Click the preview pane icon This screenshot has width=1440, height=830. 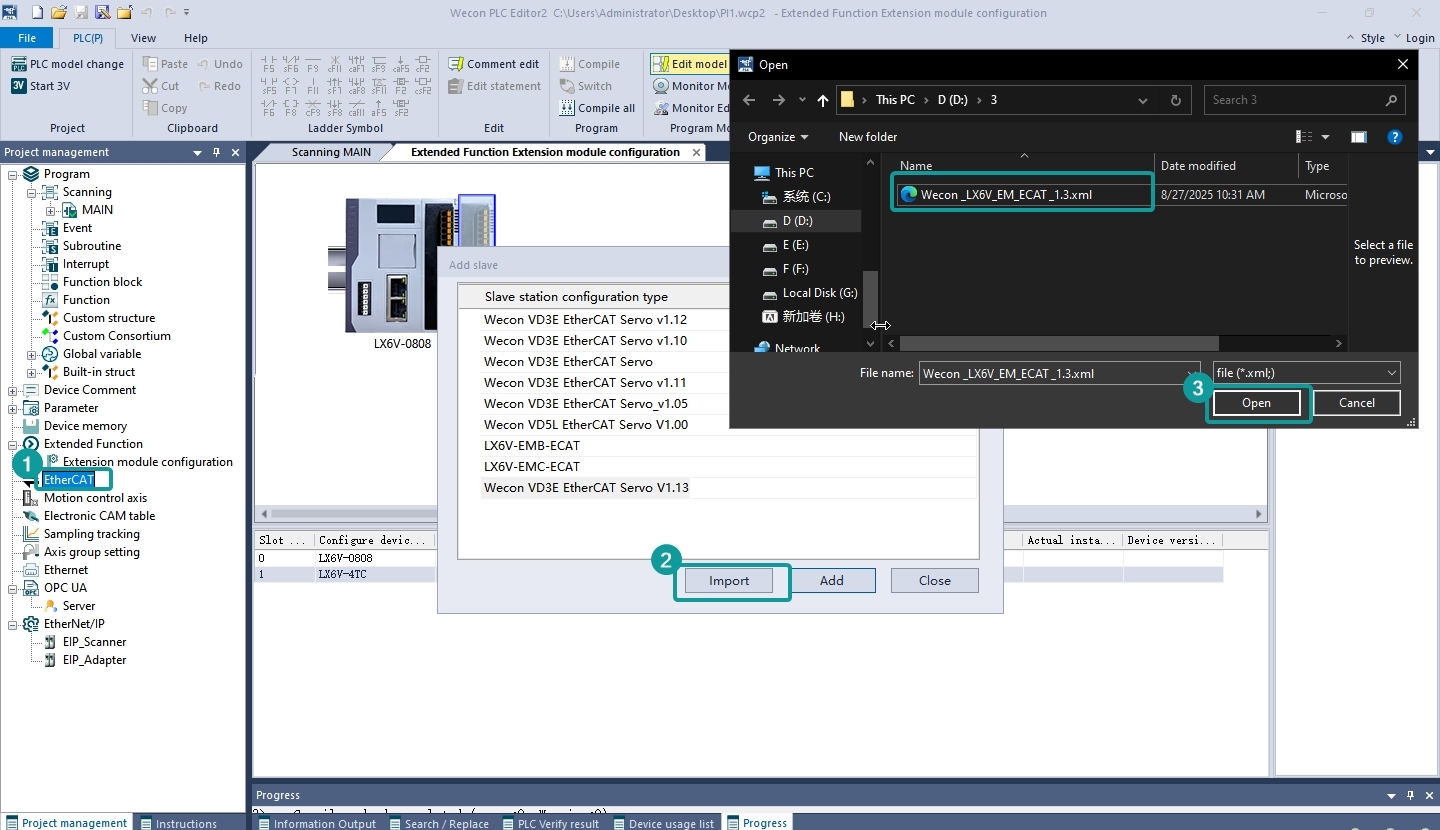(x=1358, y=137)
